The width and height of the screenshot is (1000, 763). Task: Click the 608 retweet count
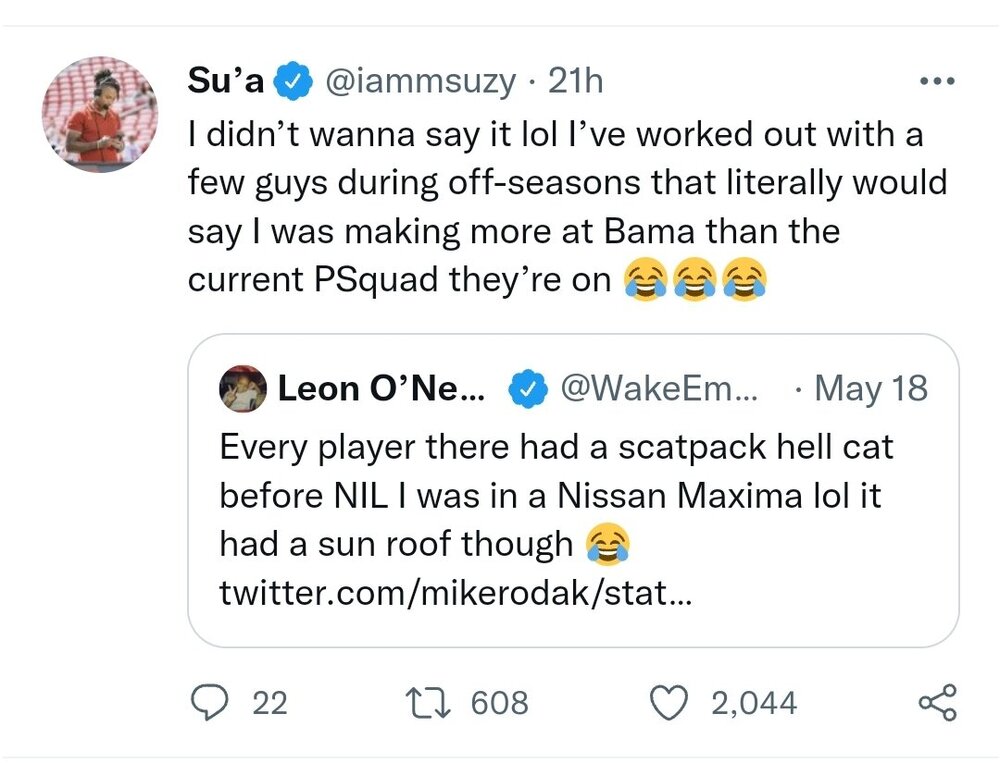(x=499, y=703)
